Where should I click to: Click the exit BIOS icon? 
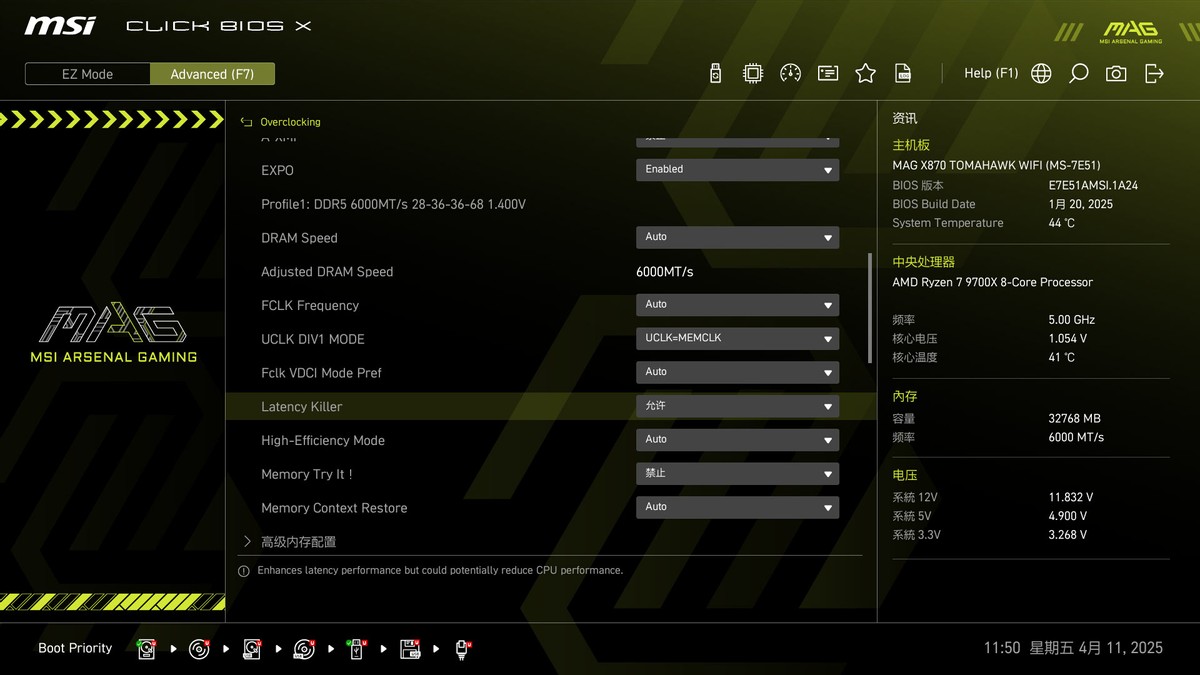coord(1154,73)
